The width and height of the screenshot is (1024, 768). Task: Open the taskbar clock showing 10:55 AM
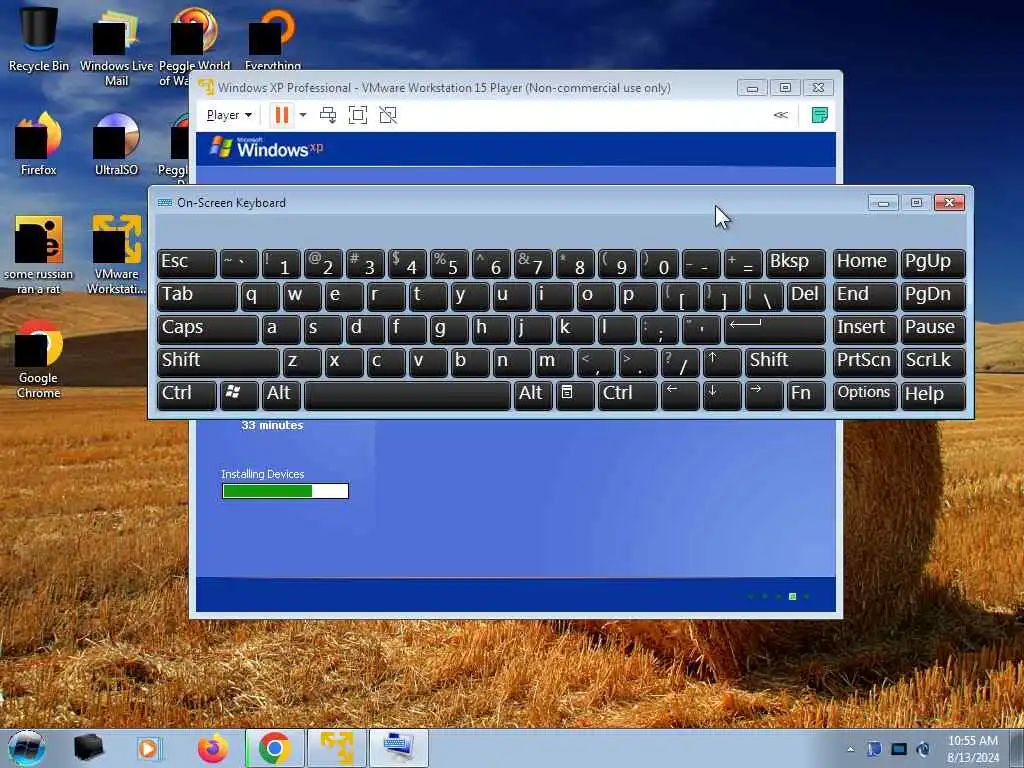tap(973, 749)
